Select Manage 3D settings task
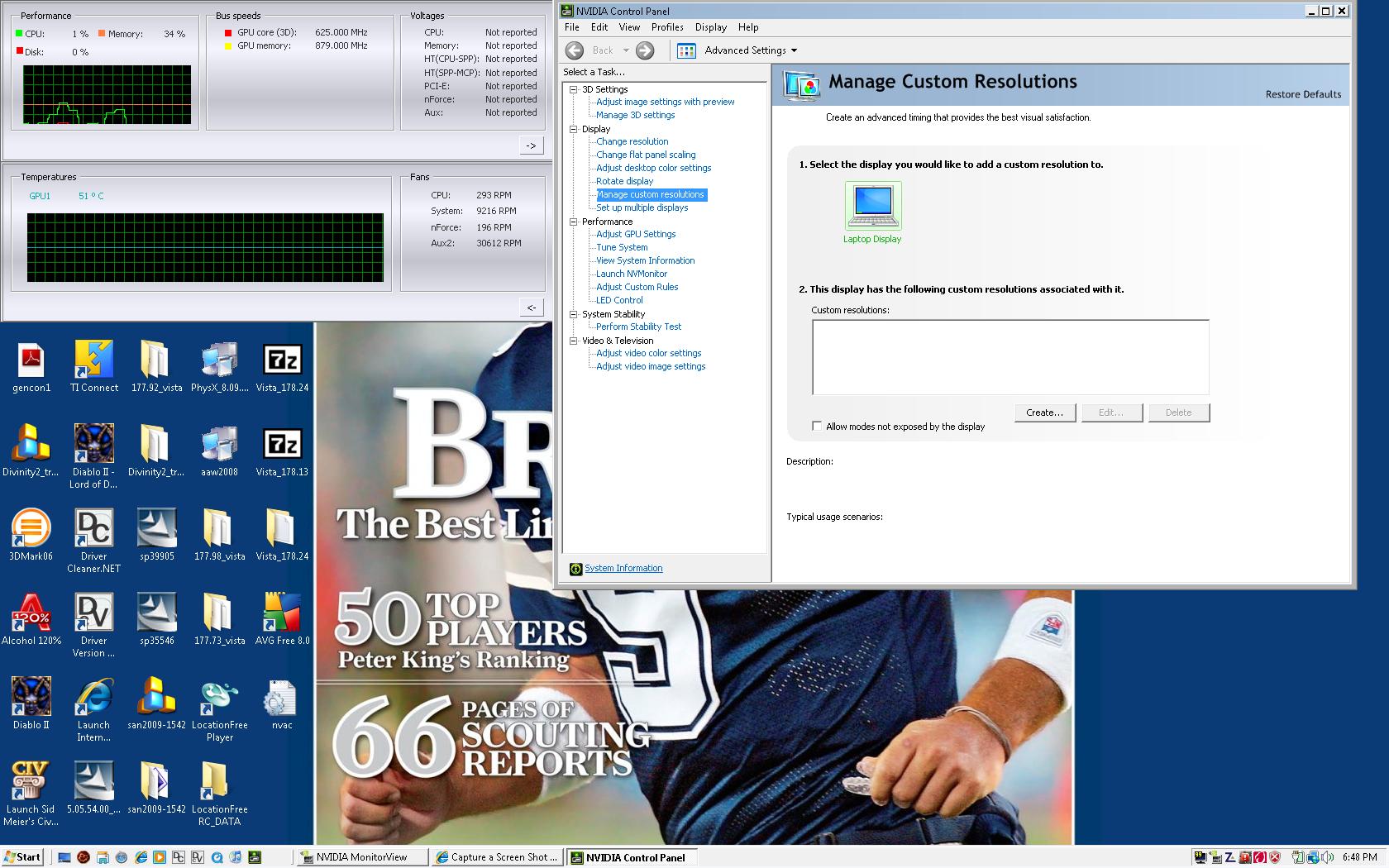Screen dimensions: 1389x868 click(635, 116)
